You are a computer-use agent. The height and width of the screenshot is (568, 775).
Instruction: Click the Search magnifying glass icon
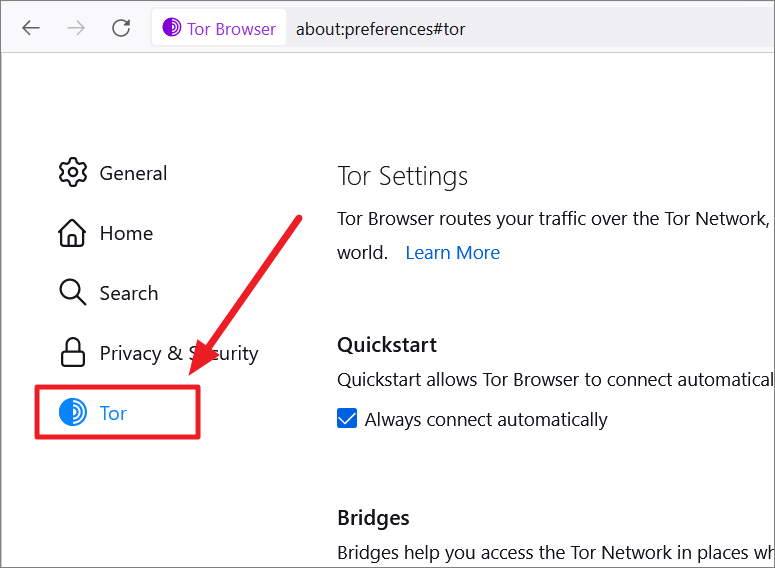73,292
